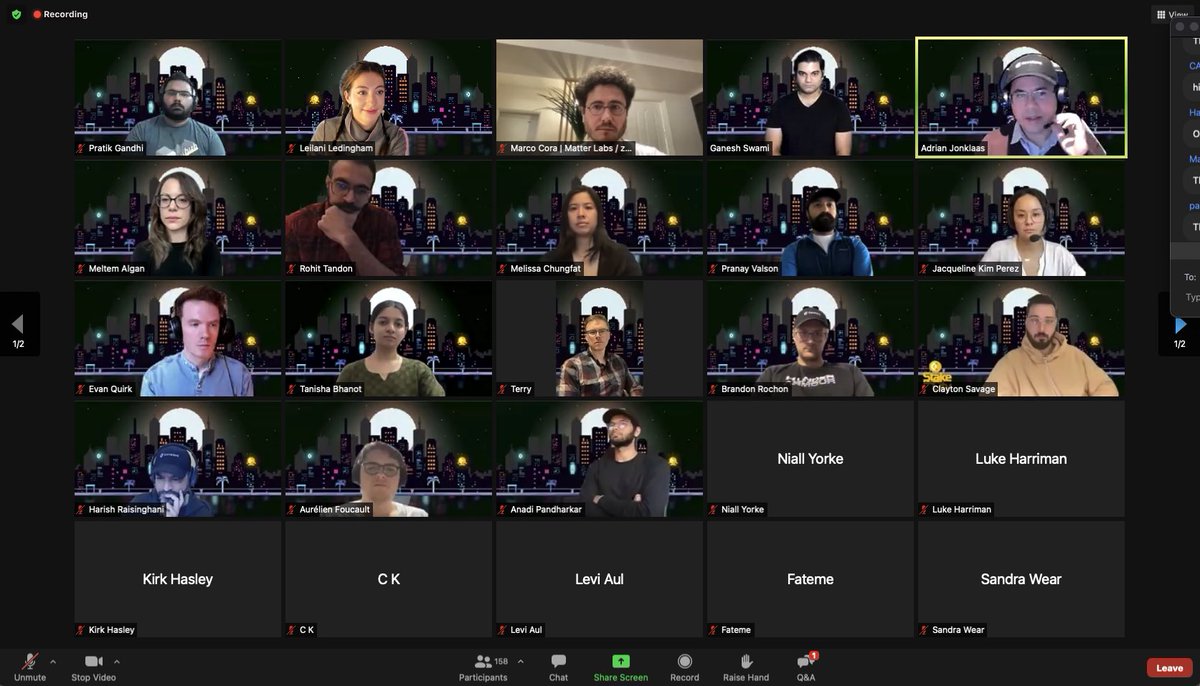This screenshot has width=1200, height=686.
Task: Select Anadi Pandharkar's video tile
Action: [600, 459]
